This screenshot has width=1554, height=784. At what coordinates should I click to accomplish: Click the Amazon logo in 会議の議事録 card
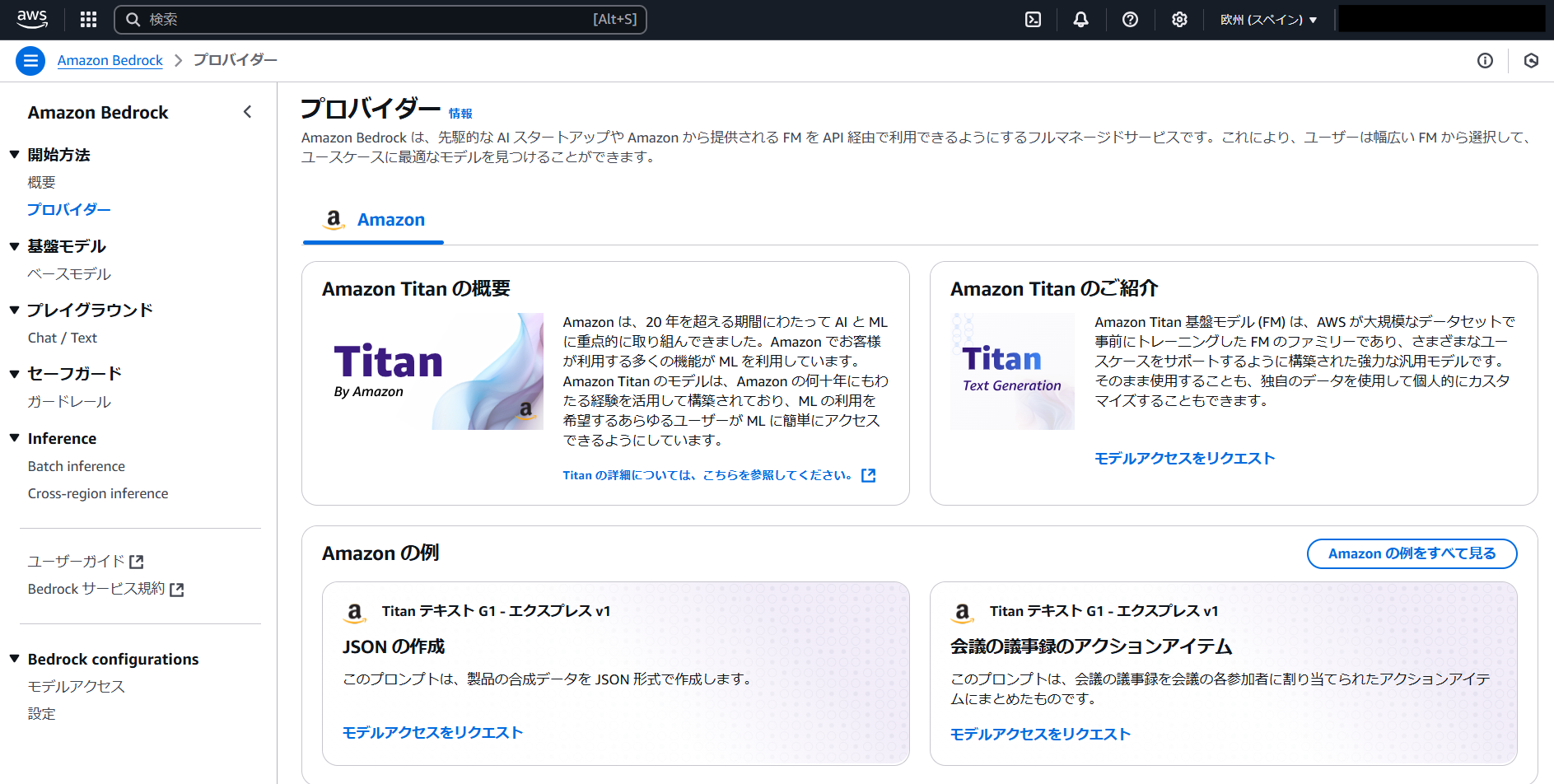click(962, 612)
